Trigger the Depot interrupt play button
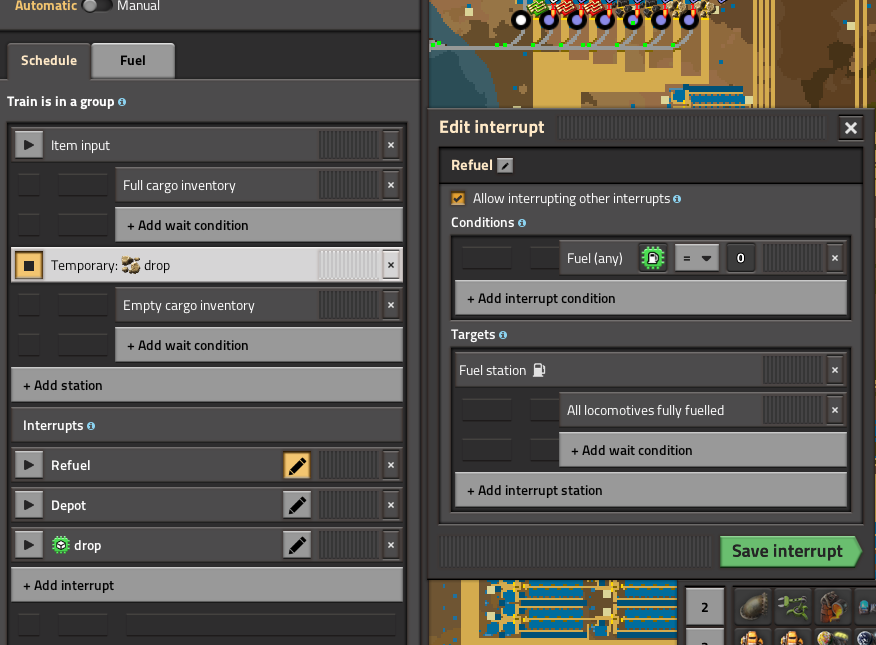The image size is (876, 645). pos(28,505)
